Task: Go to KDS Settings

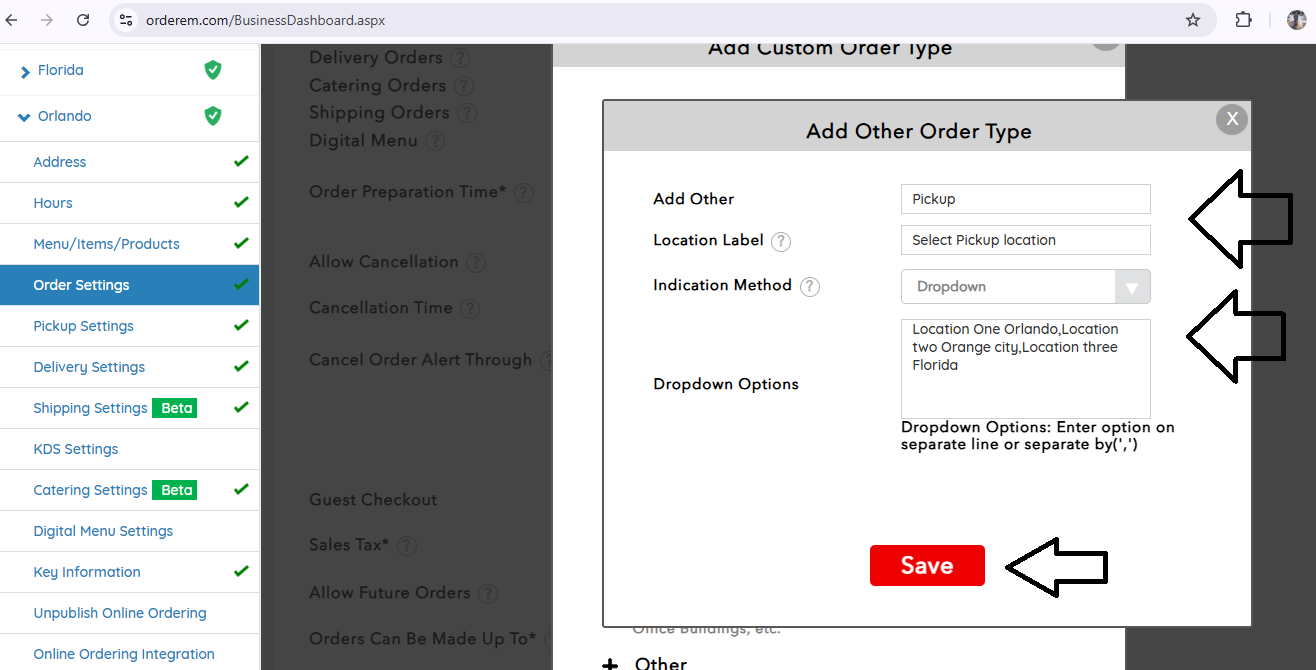Action: click(76, 449)
